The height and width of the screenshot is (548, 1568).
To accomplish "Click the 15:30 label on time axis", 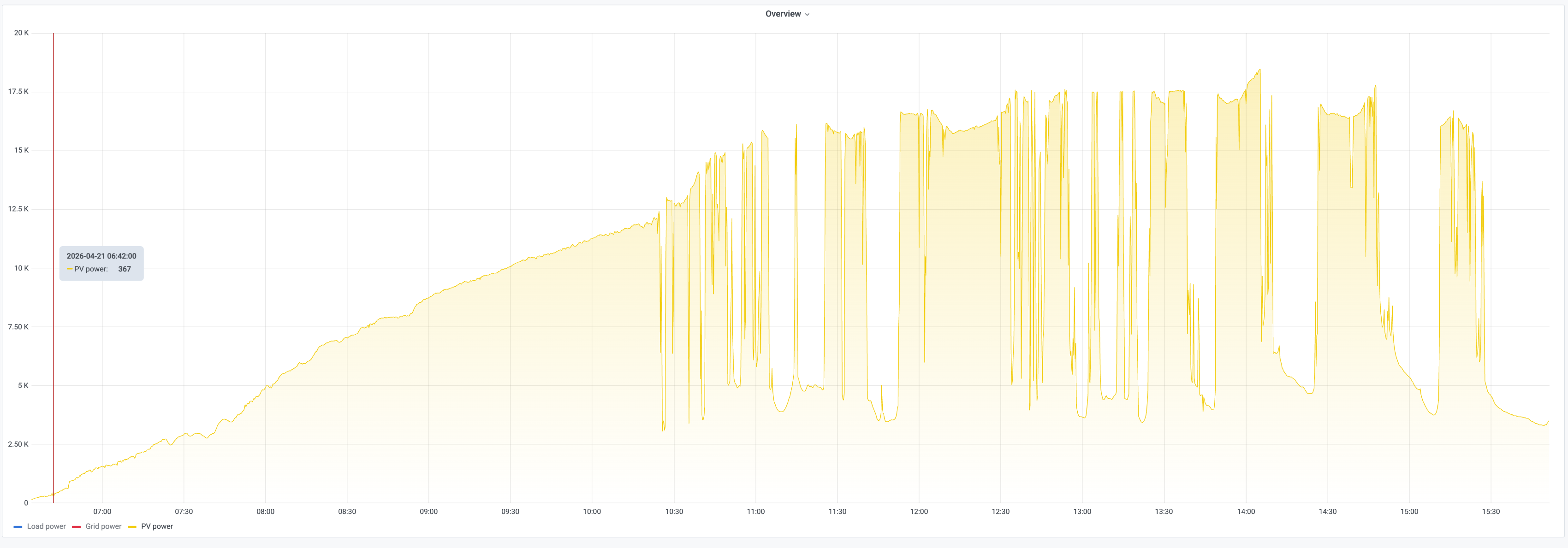I will point(1491,512).
